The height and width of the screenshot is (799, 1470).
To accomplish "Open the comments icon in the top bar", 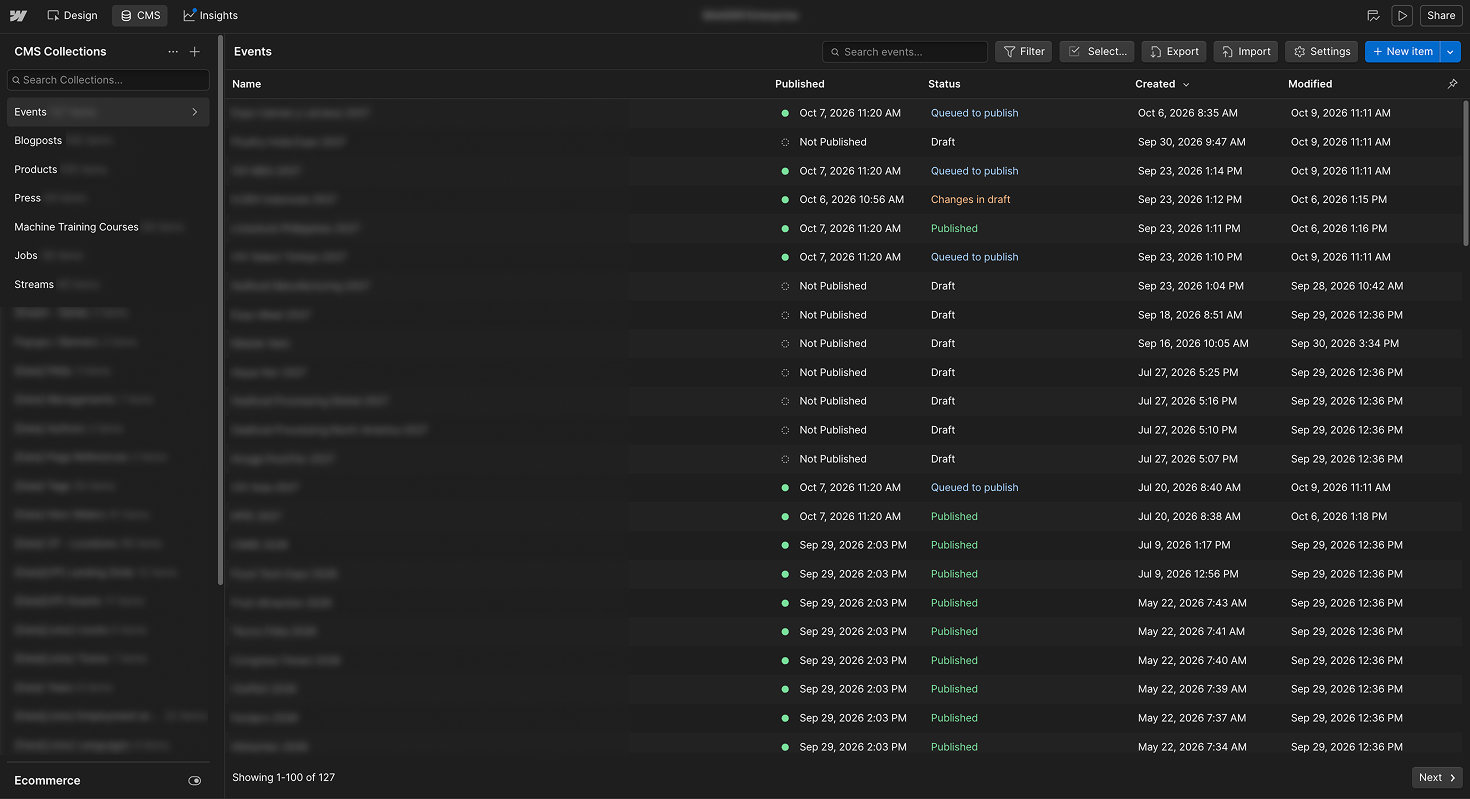I will [x=1373, y=16].
